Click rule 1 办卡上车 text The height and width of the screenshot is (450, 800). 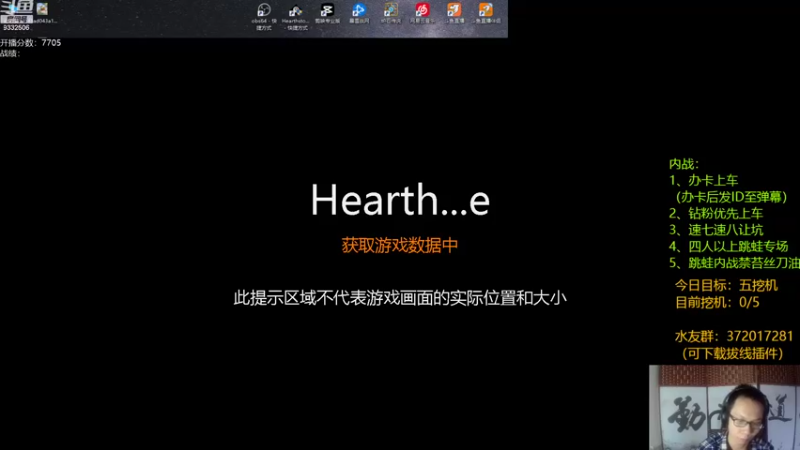click(704, 181)
